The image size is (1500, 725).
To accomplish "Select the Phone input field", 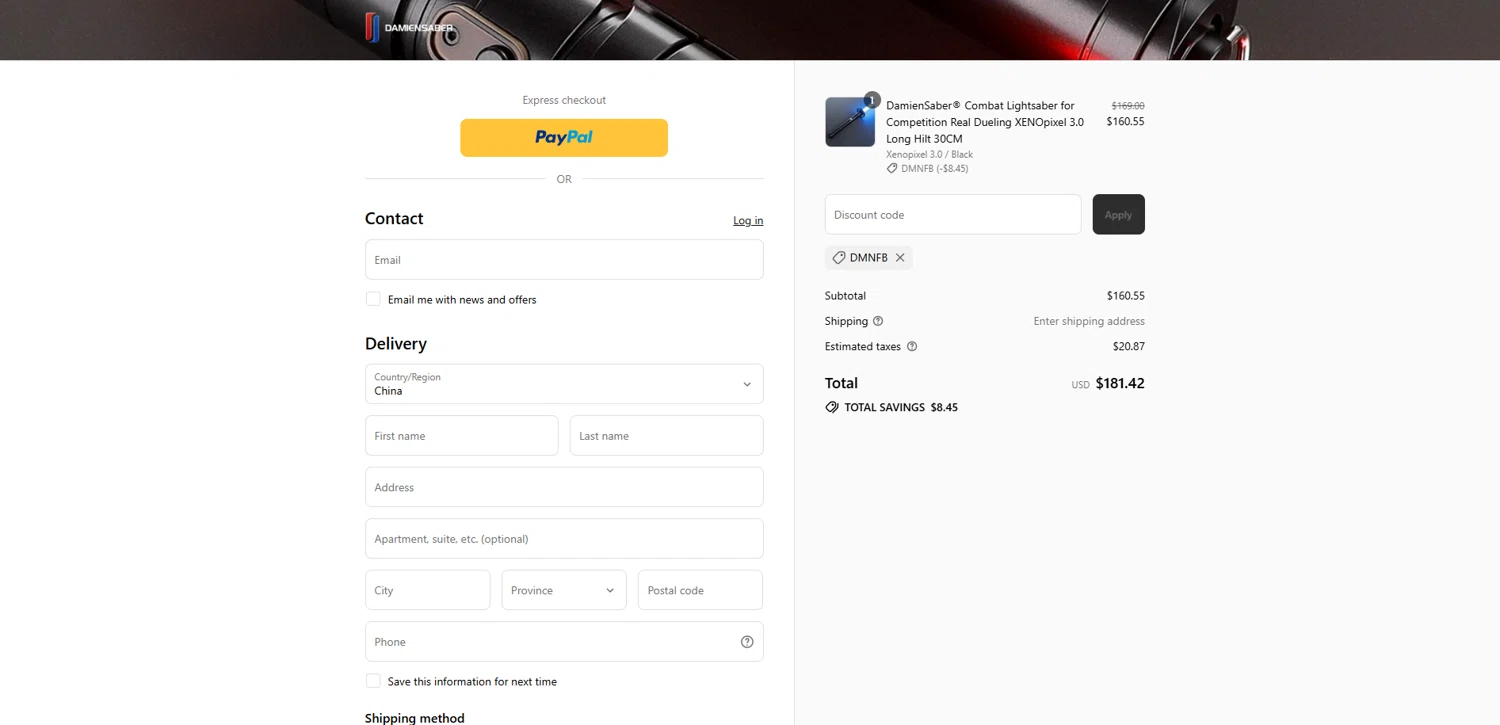I will (x=564, y=642).
